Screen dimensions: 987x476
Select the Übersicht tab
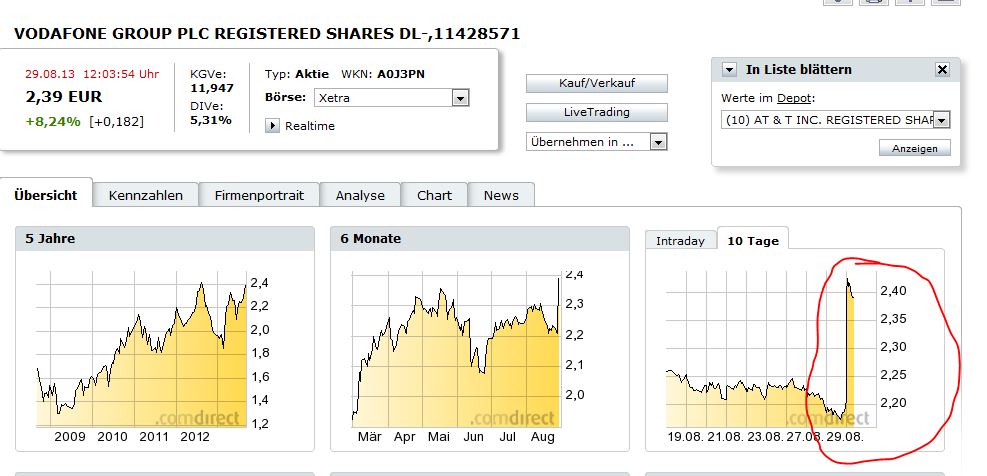tap(46, 195)
